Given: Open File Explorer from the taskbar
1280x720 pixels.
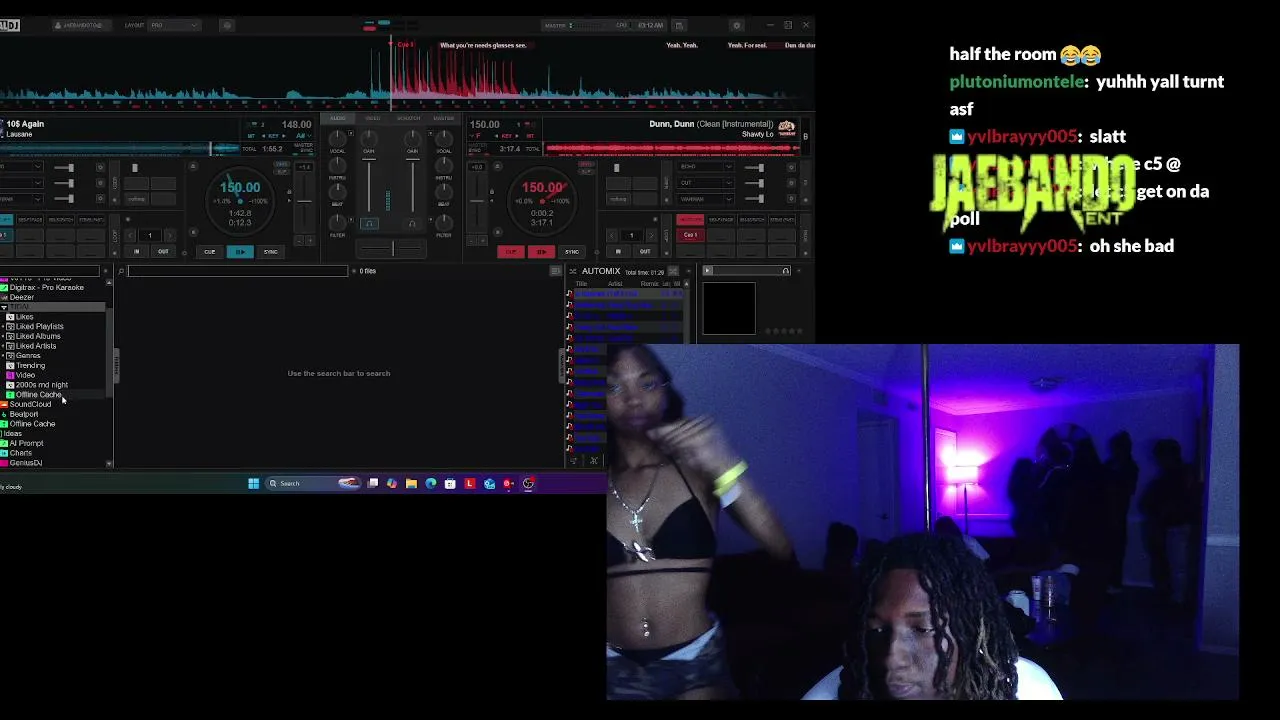Looking at the screenshot, I should (x=411, y=484).
